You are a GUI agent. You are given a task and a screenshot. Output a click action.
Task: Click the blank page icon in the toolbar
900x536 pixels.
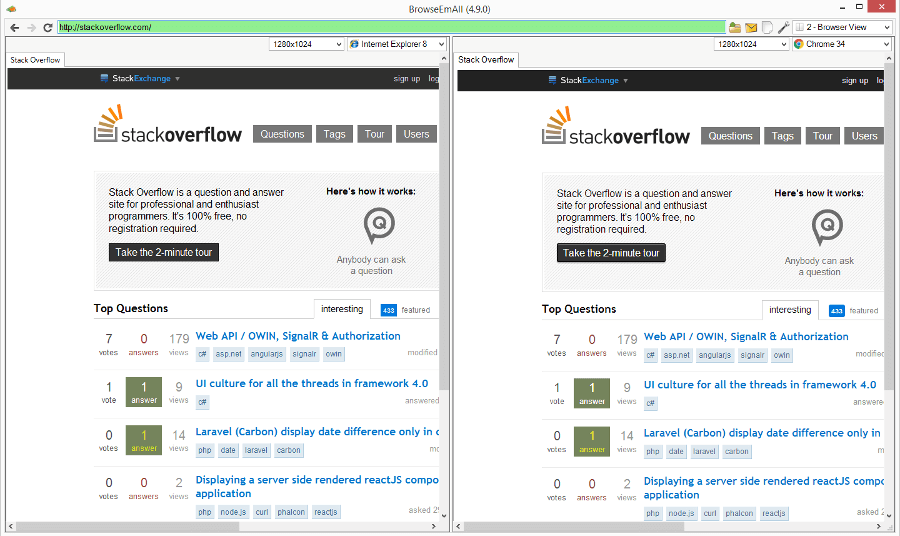coord(767,27)
